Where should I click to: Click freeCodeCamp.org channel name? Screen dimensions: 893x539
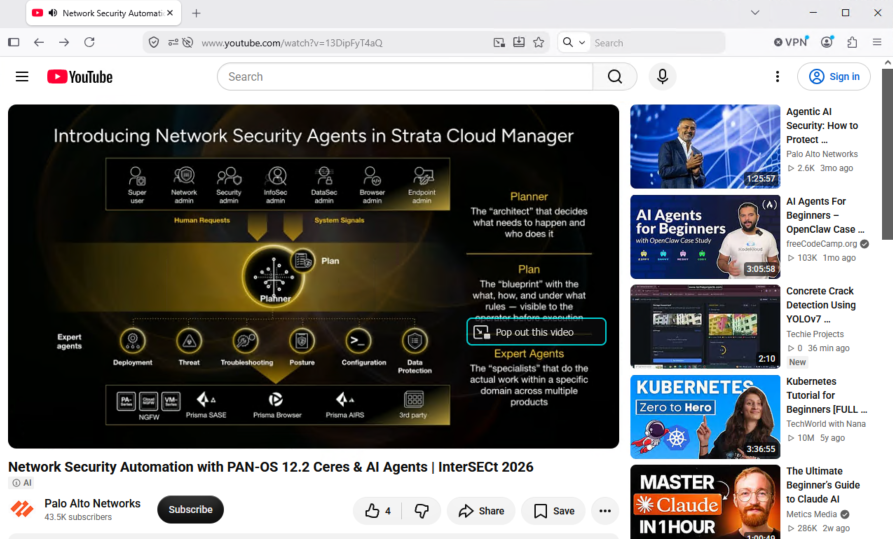pos(821,243)
